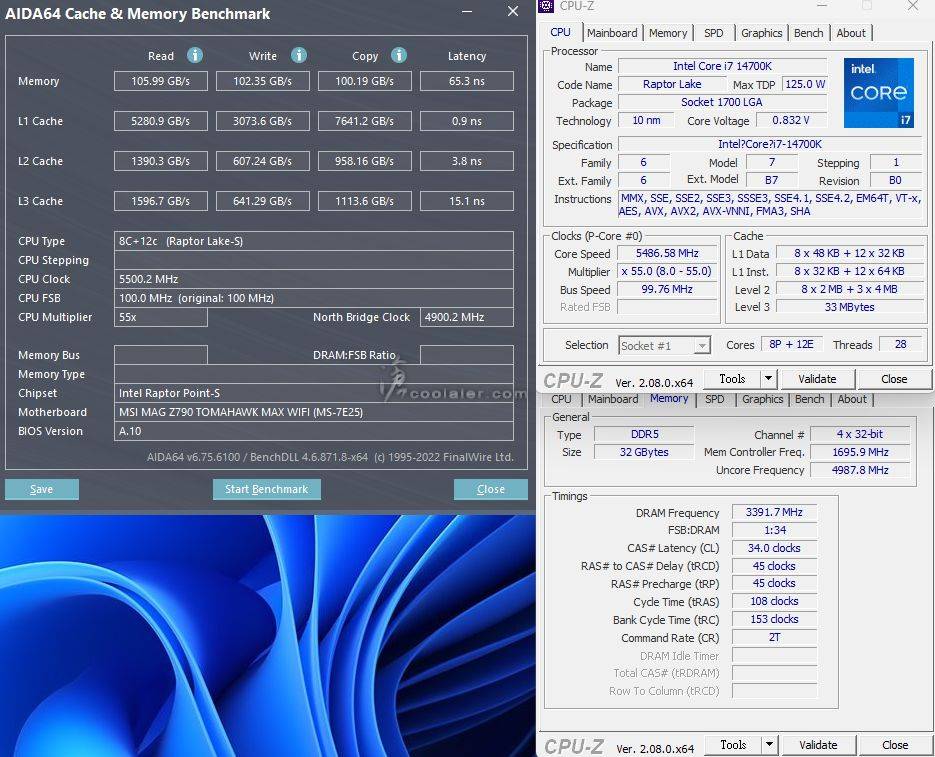
Task: Click Threads value 28
Action: (900, 344)
